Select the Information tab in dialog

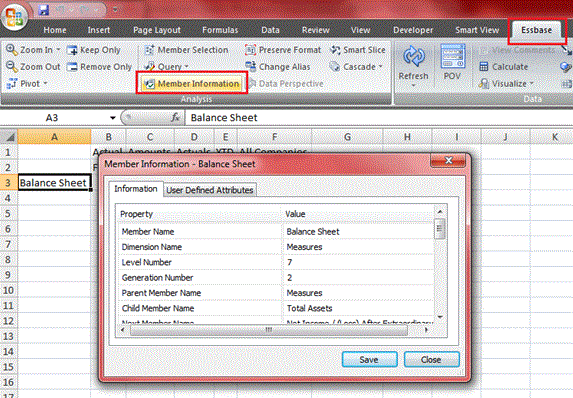[x=136, y=189]
